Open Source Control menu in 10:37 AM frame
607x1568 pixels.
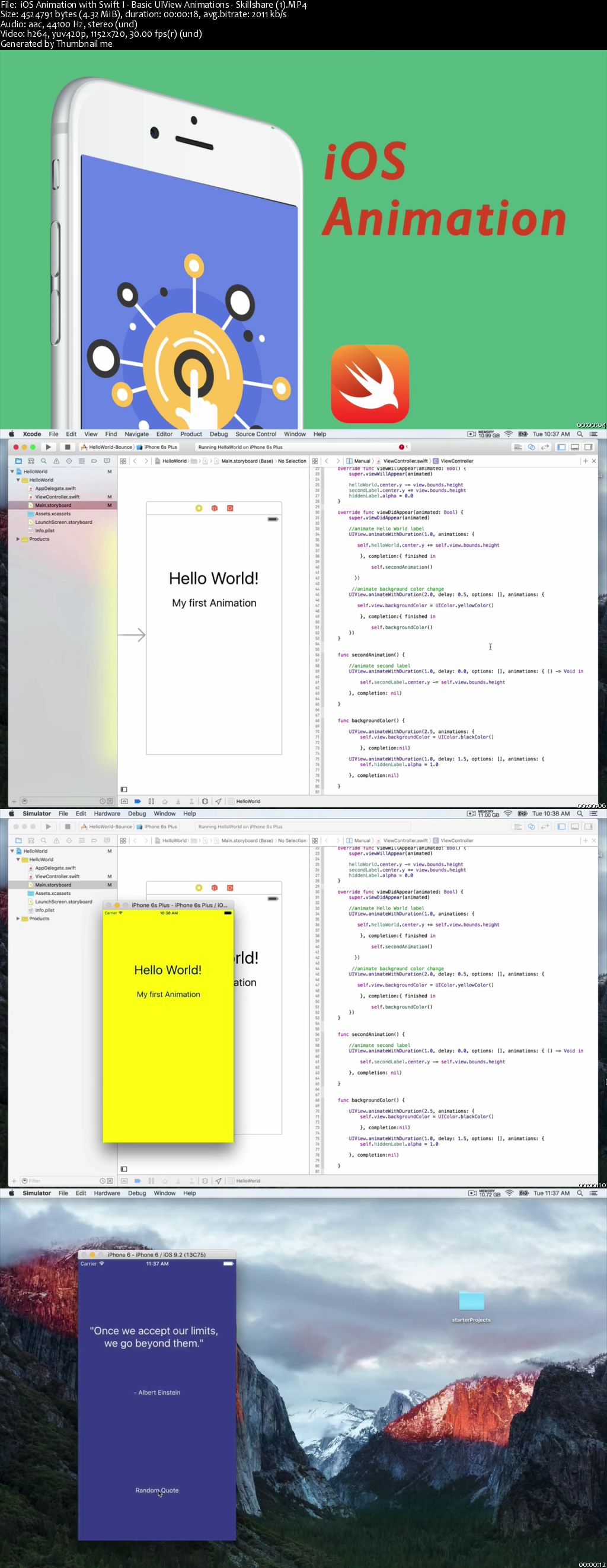click(255, 434)
